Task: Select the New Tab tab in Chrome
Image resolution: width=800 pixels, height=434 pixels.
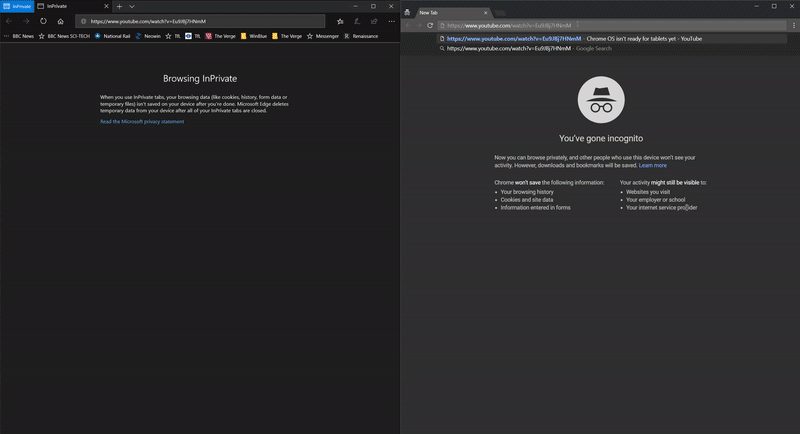Action: coord(452,13)
